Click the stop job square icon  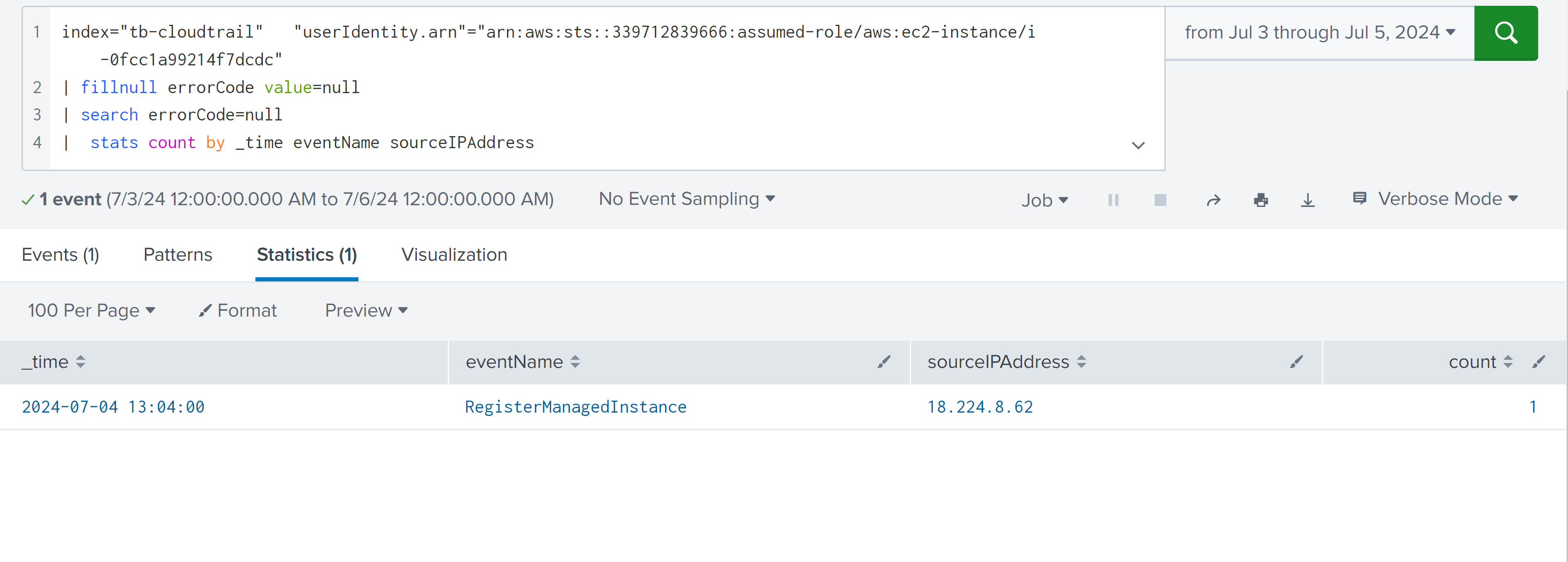(1159, 200)
